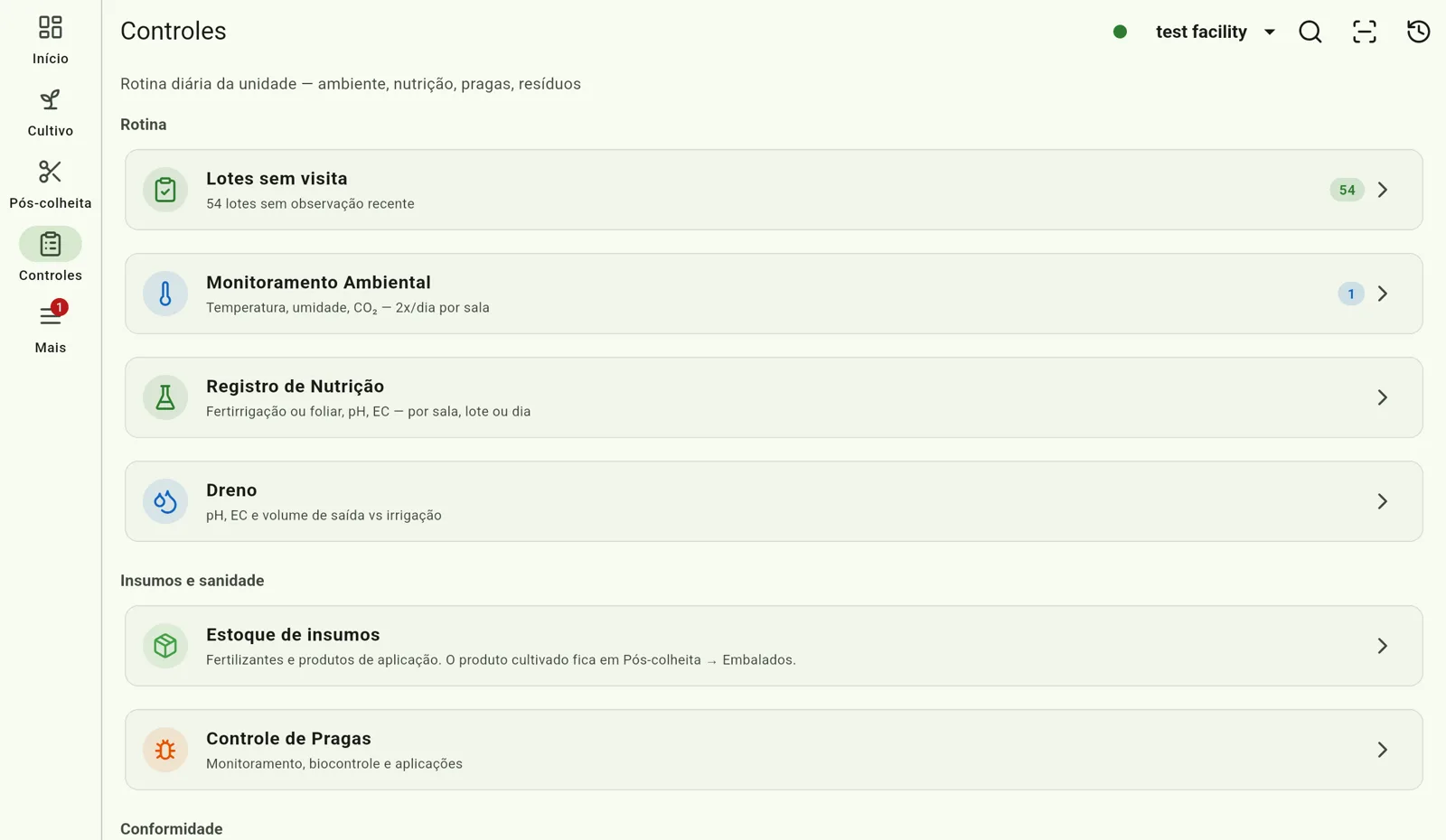The height and width of the screenshot is (840, 1446).
Task: Click the Registro de Nutrição flask icon
Action: 165,397
